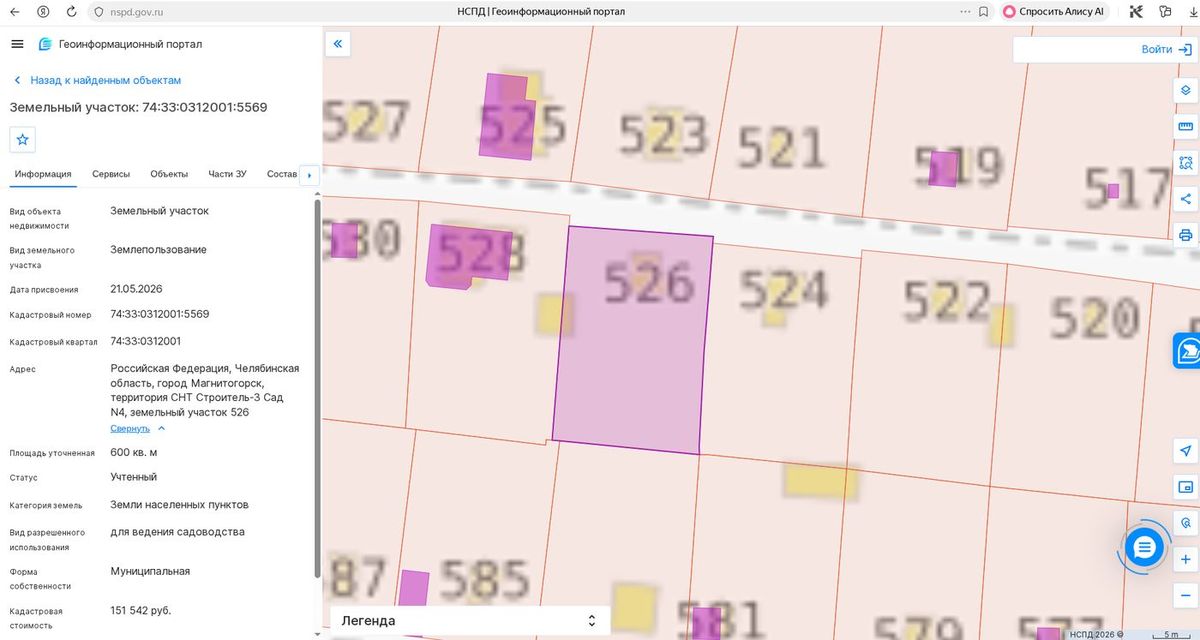
Task: Open the Yandex home button
Action: [43, 12]
